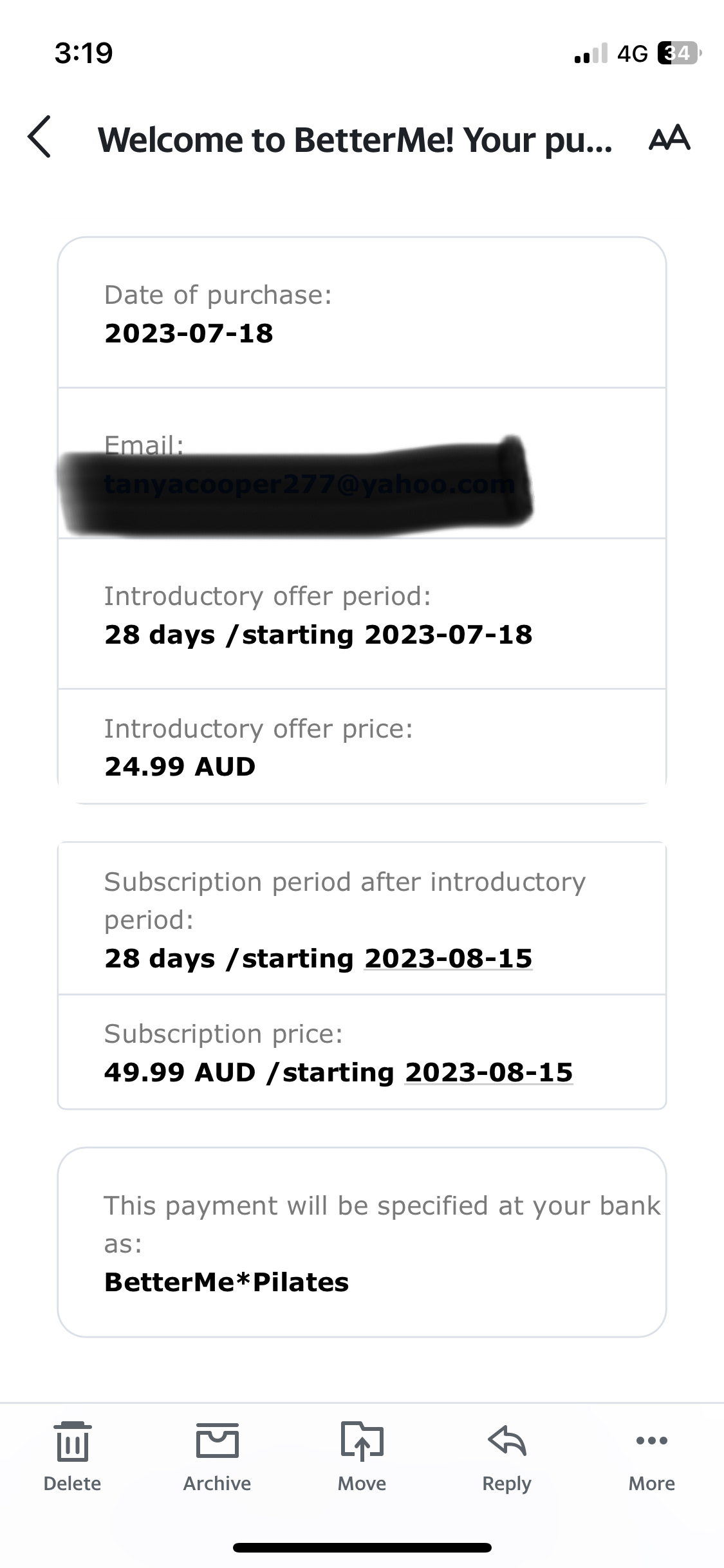724x1568 pixels.
Task: Tap the back chevron arrow
Action: [x=40, y=137]
